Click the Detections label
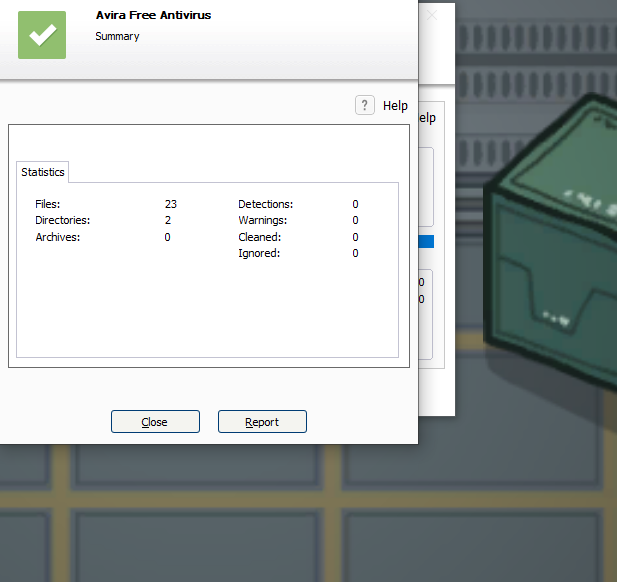617x582 pixels. coord(265,204)
